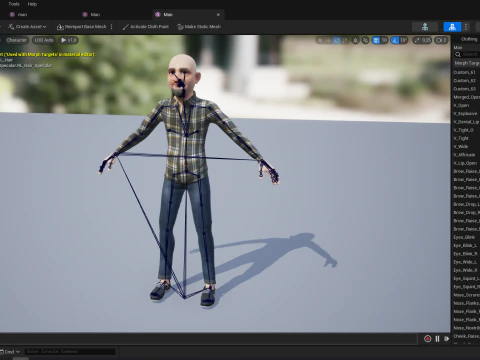Viewport: 480px width, 360px height.
Task: Toggle rotation snapping in the viewport
Action: pos(395,40)
